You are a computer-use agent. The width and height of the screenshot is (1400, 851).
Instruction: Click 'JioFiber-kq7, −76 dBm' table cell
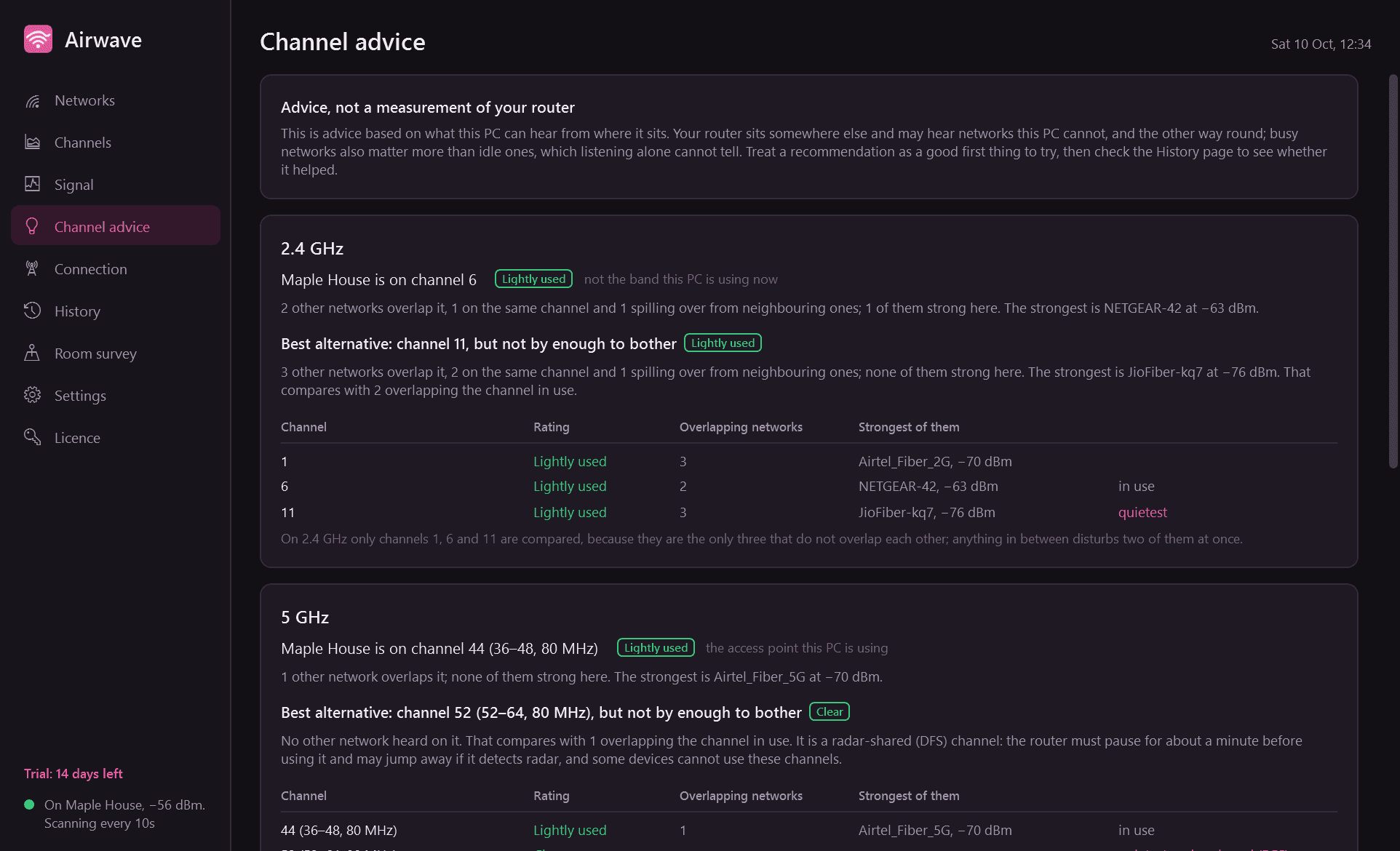[927, 513]
